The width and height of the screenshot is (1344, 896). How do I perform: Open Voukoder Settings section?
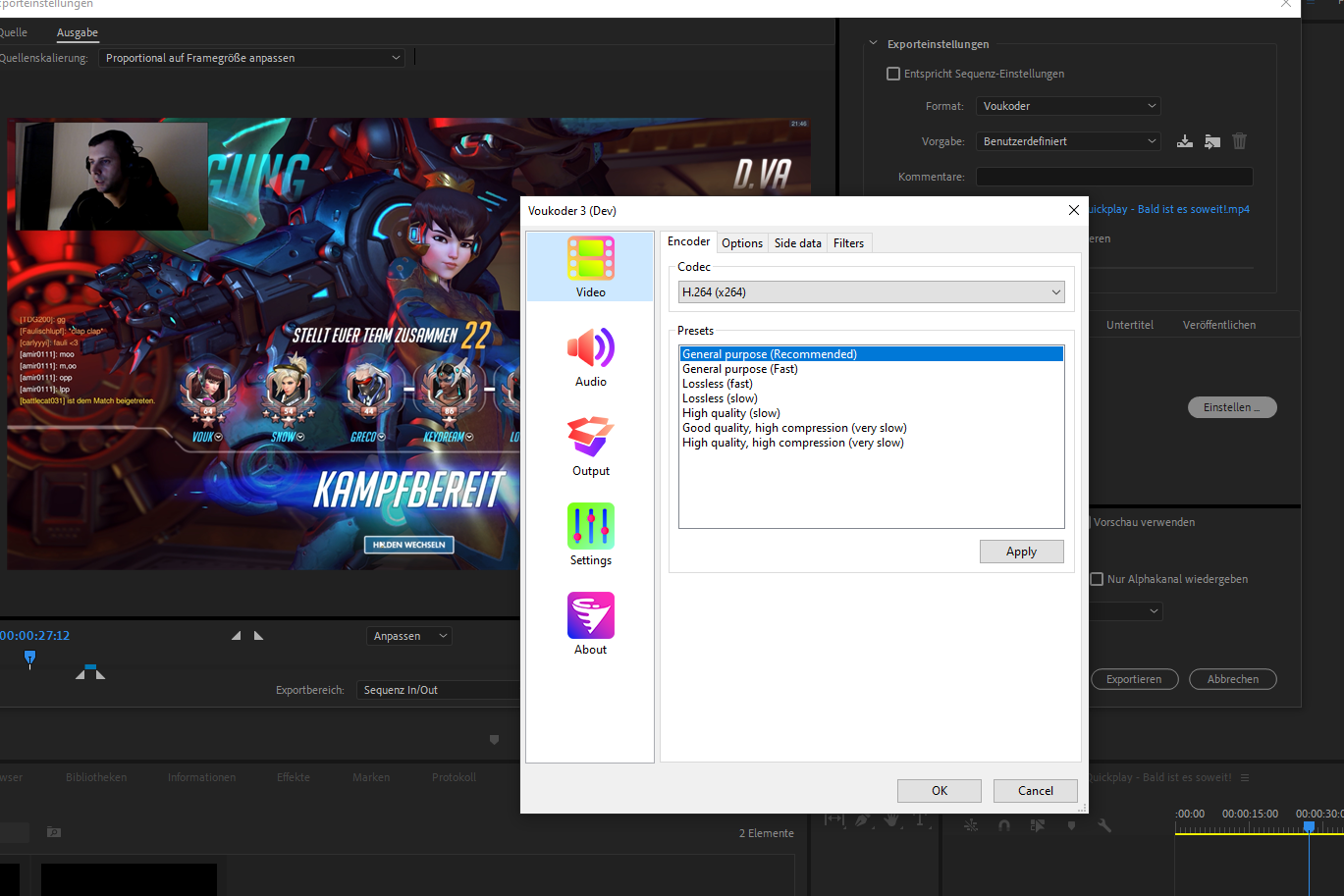[590, 535]
